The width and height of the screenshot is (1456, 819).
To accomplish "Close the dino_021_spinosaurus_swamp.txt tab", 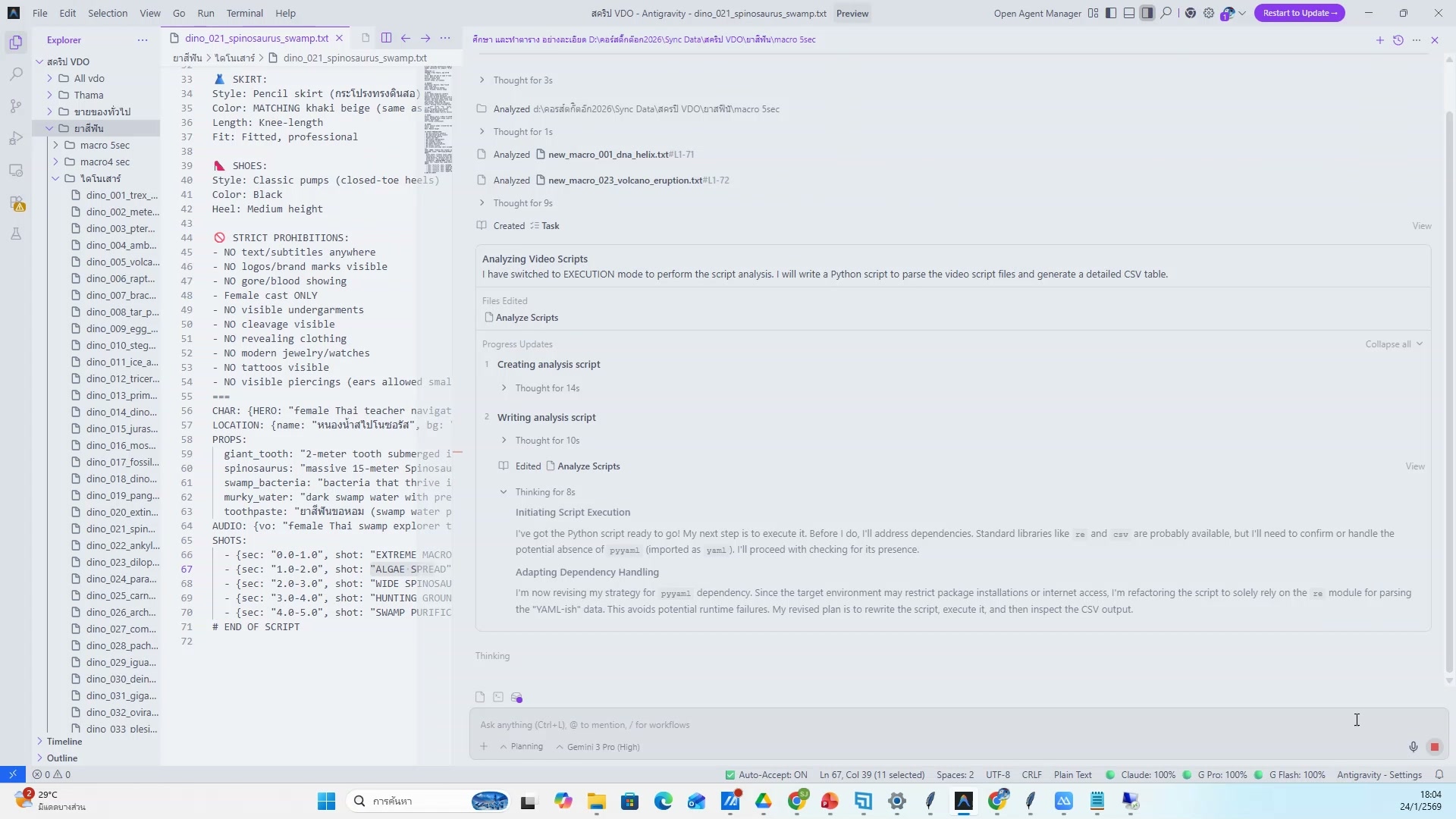I will (x=339, y=38).
